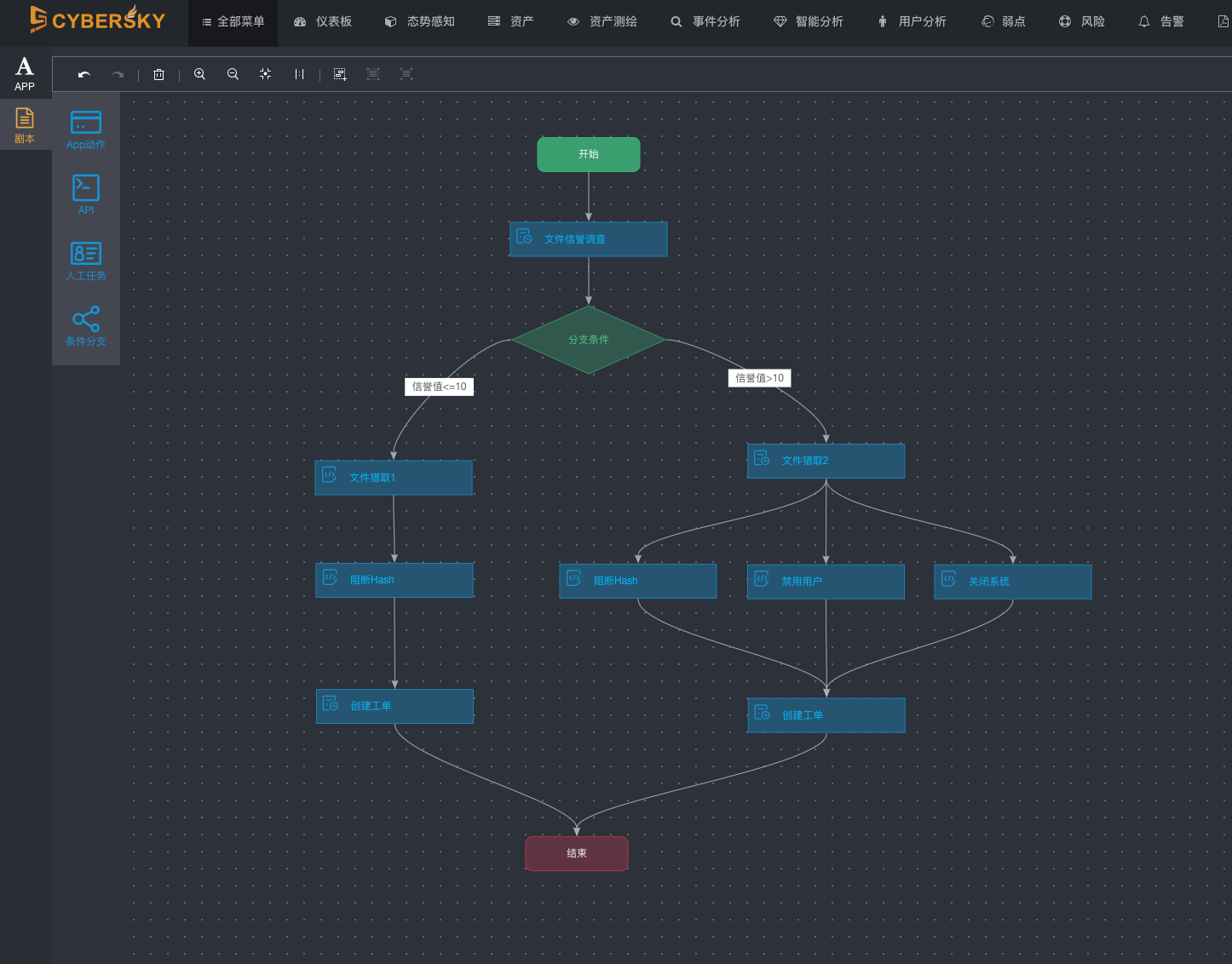
Task: Click the delete trash can icon
Action: point(158,75)
